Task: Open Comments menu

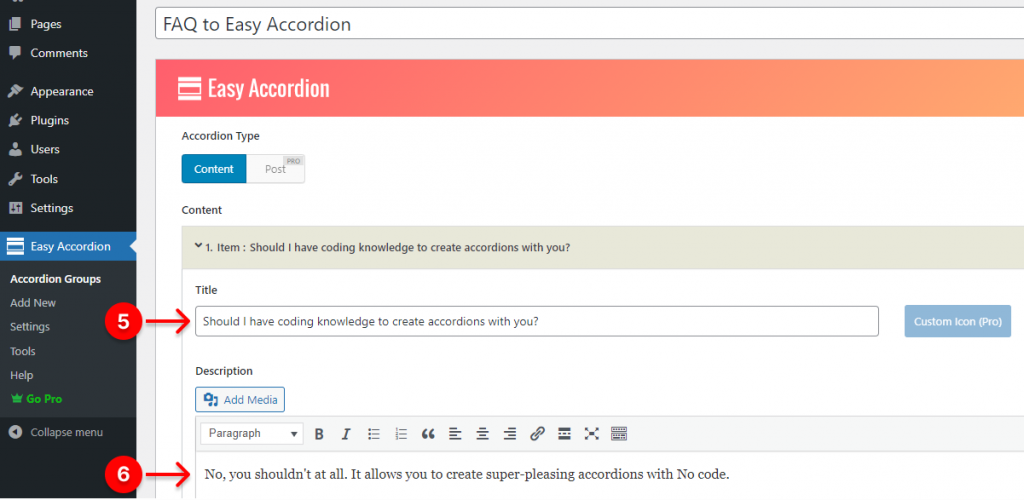Action: pos(59,53)
